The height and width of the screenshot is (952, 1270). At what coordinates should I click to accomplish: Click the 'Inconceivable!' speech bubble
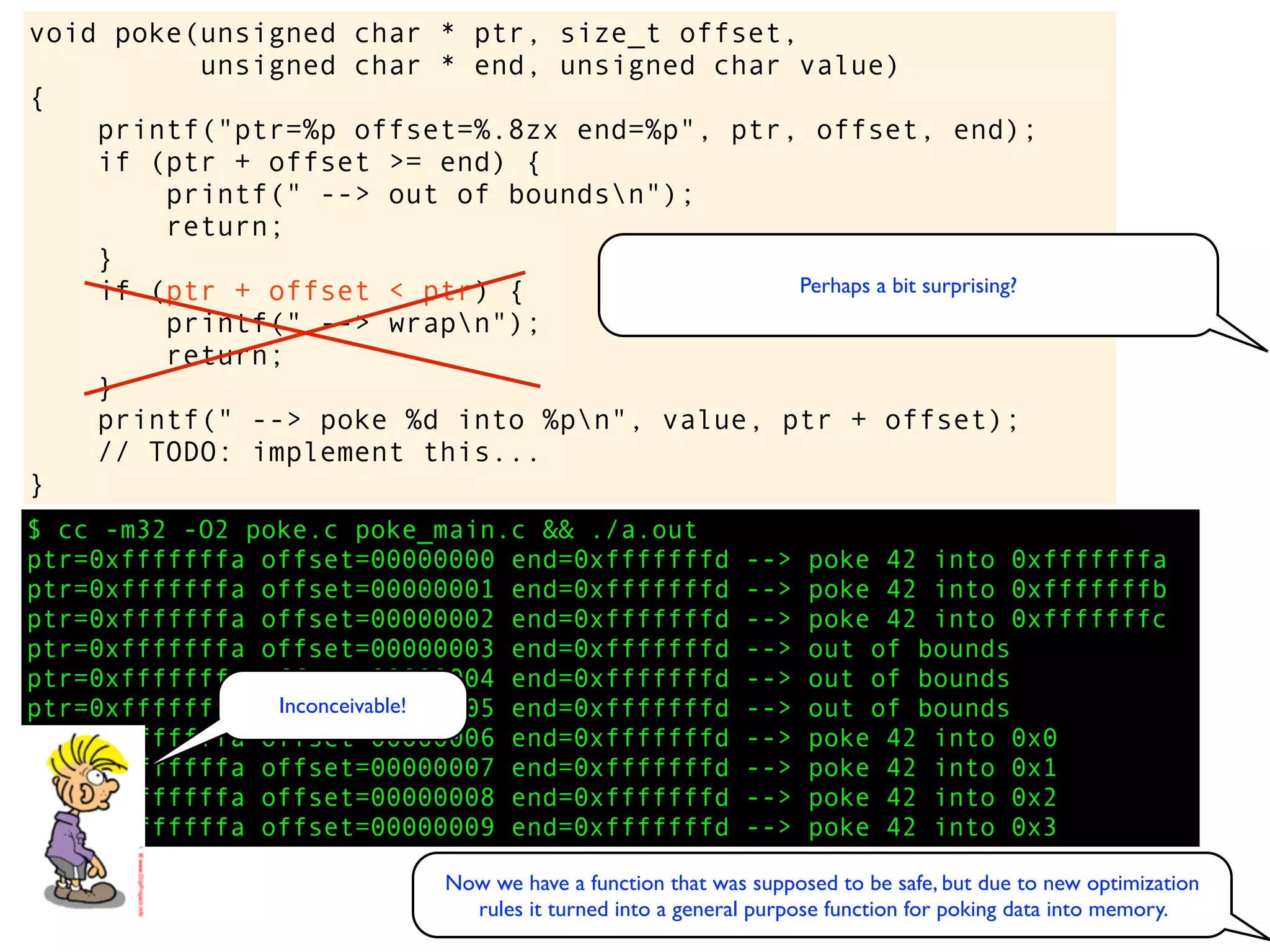click(342, 705)
